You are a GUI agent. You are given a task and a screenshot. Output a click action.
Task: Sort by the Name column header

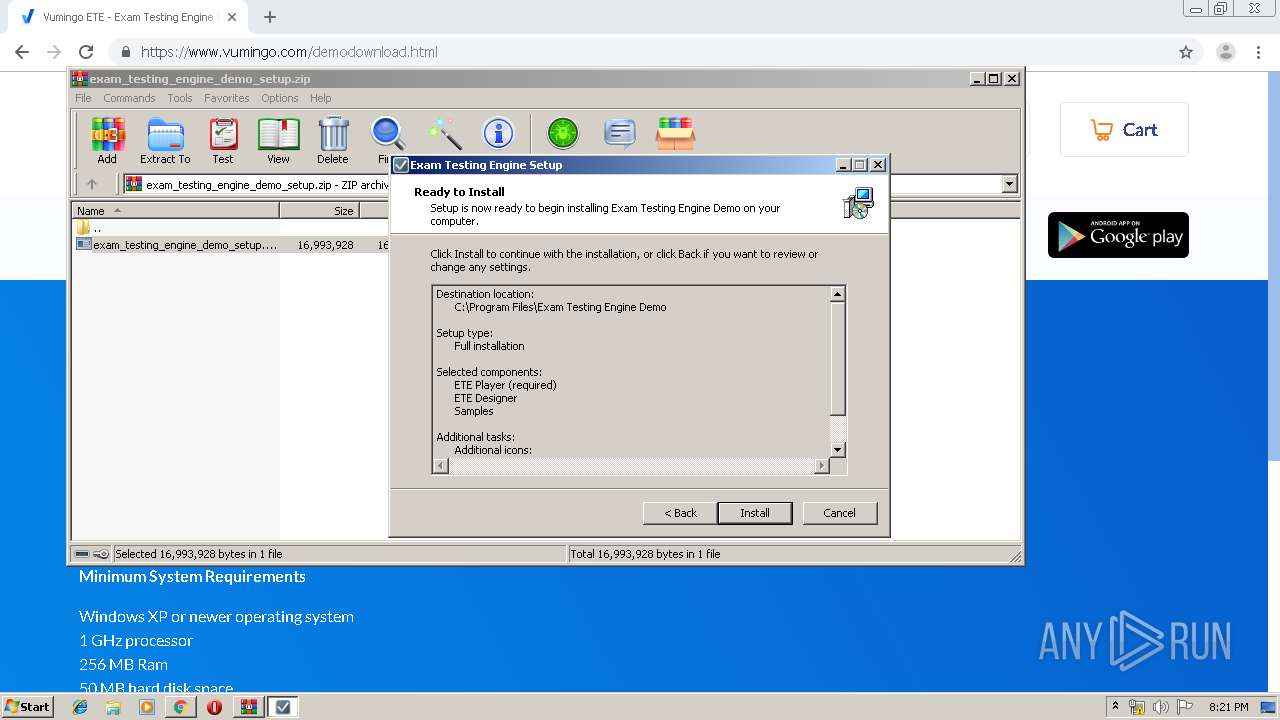tap(176, 211)
